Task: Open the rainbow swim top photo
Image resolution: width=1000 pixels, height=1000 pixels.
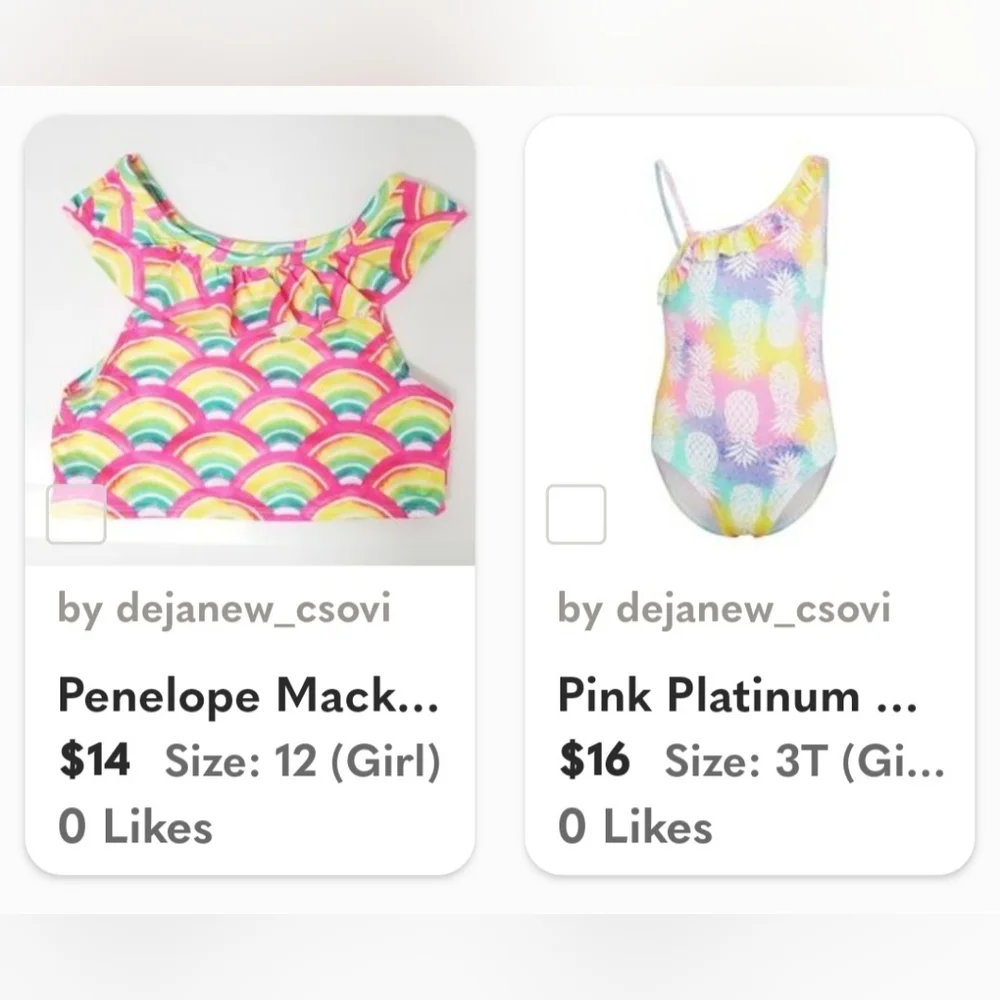Action: 250,341
